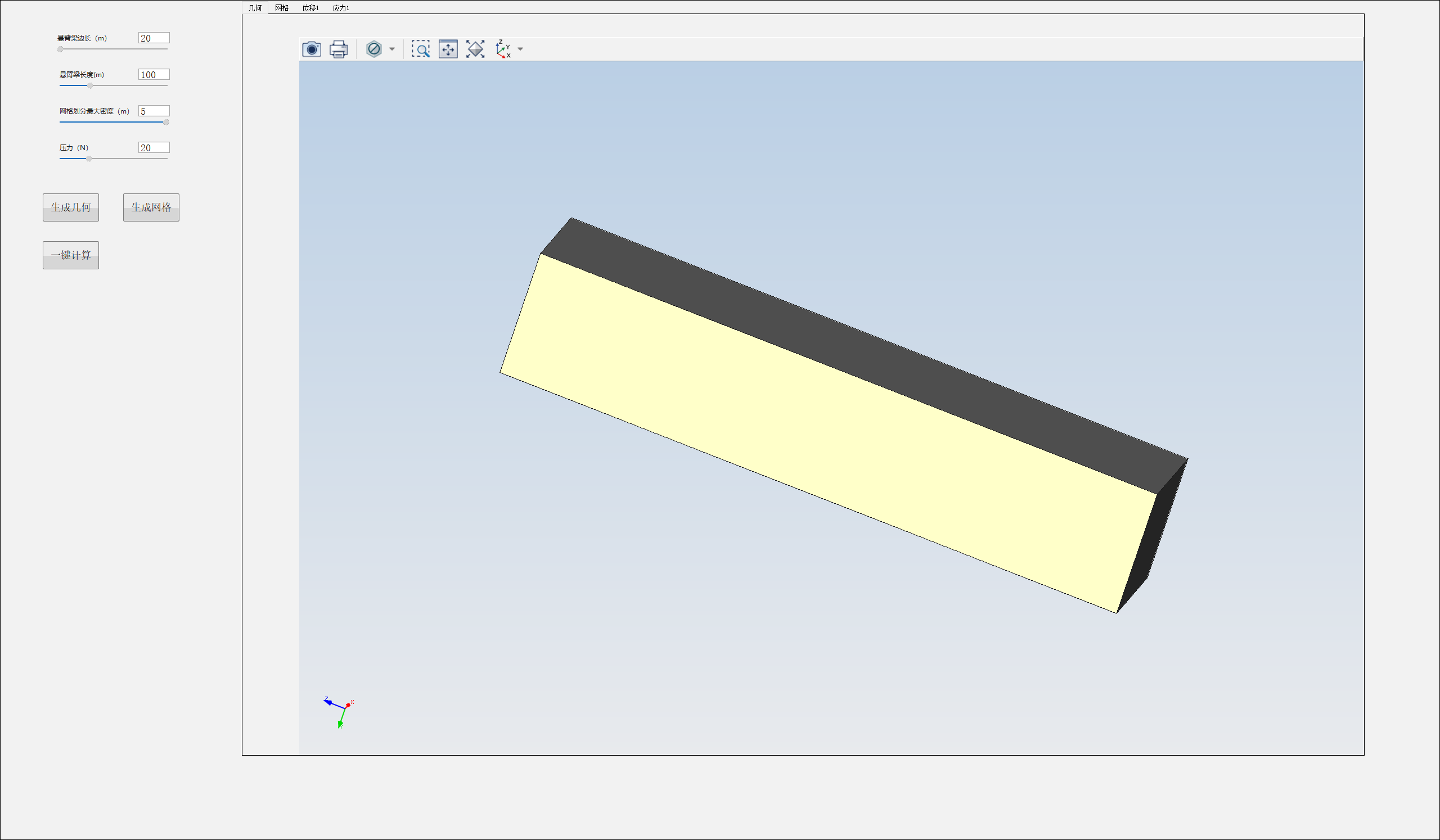
Task: Open the 应力1 tab
Action: (x=340, y=8)
